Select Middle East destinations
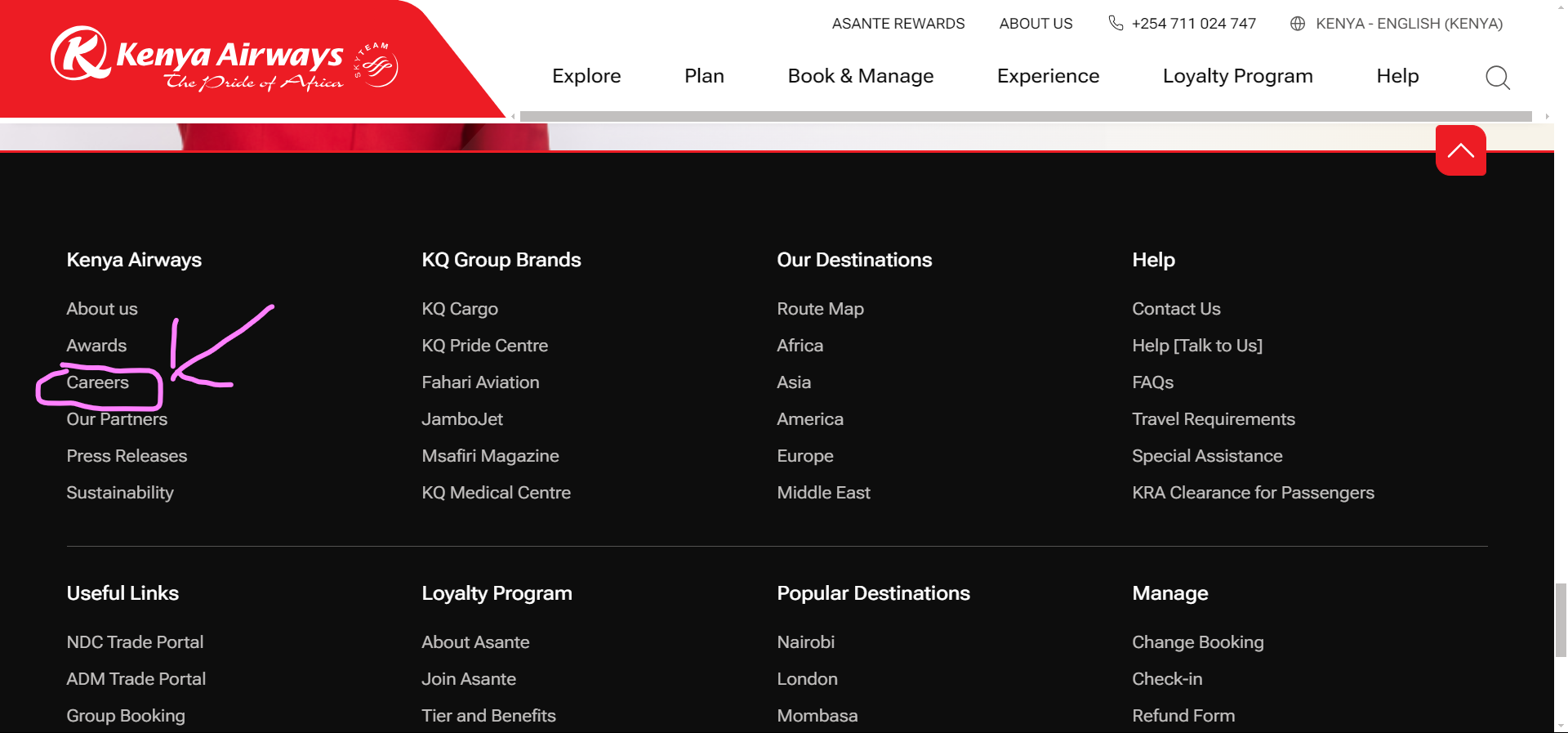 (823, 493)
